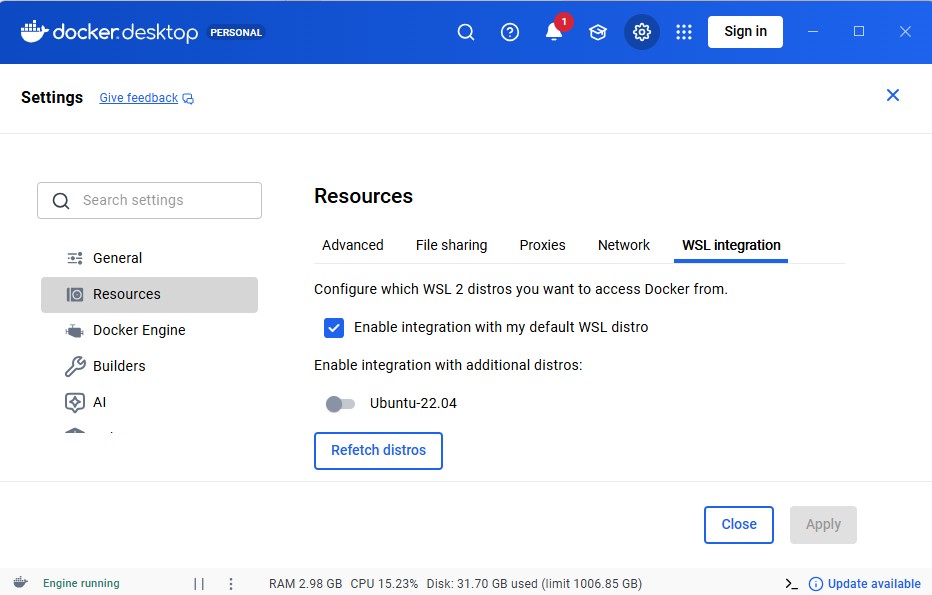Click the Update available link

pyautogui.click(x=874, y=584)
